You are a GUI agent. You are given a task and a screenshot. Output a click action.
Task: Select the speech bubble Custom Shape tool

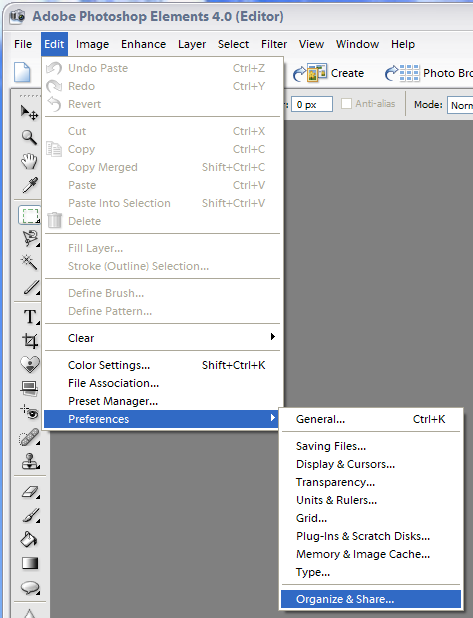click(30, 588)
